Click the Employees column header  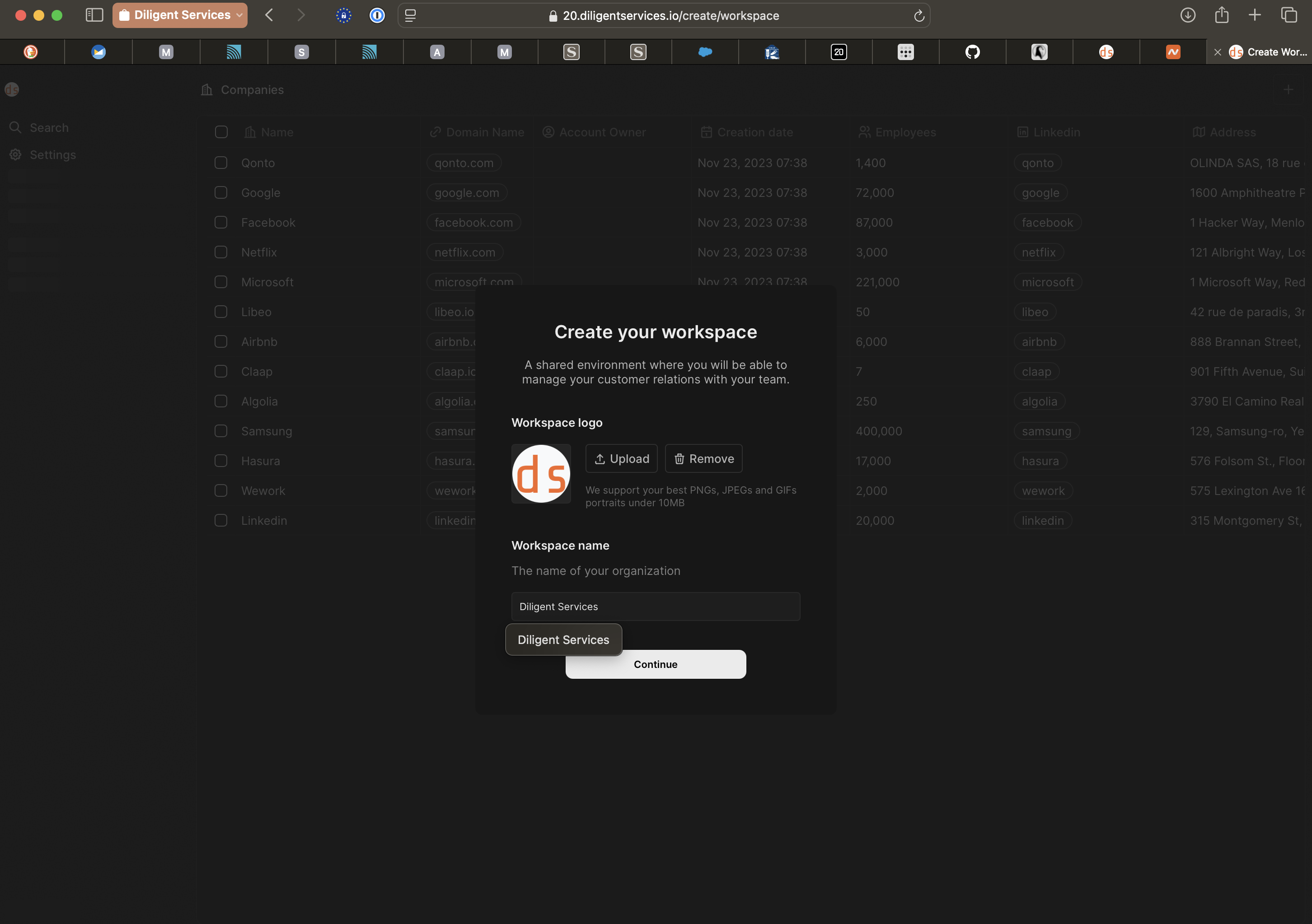coord(897,132)
